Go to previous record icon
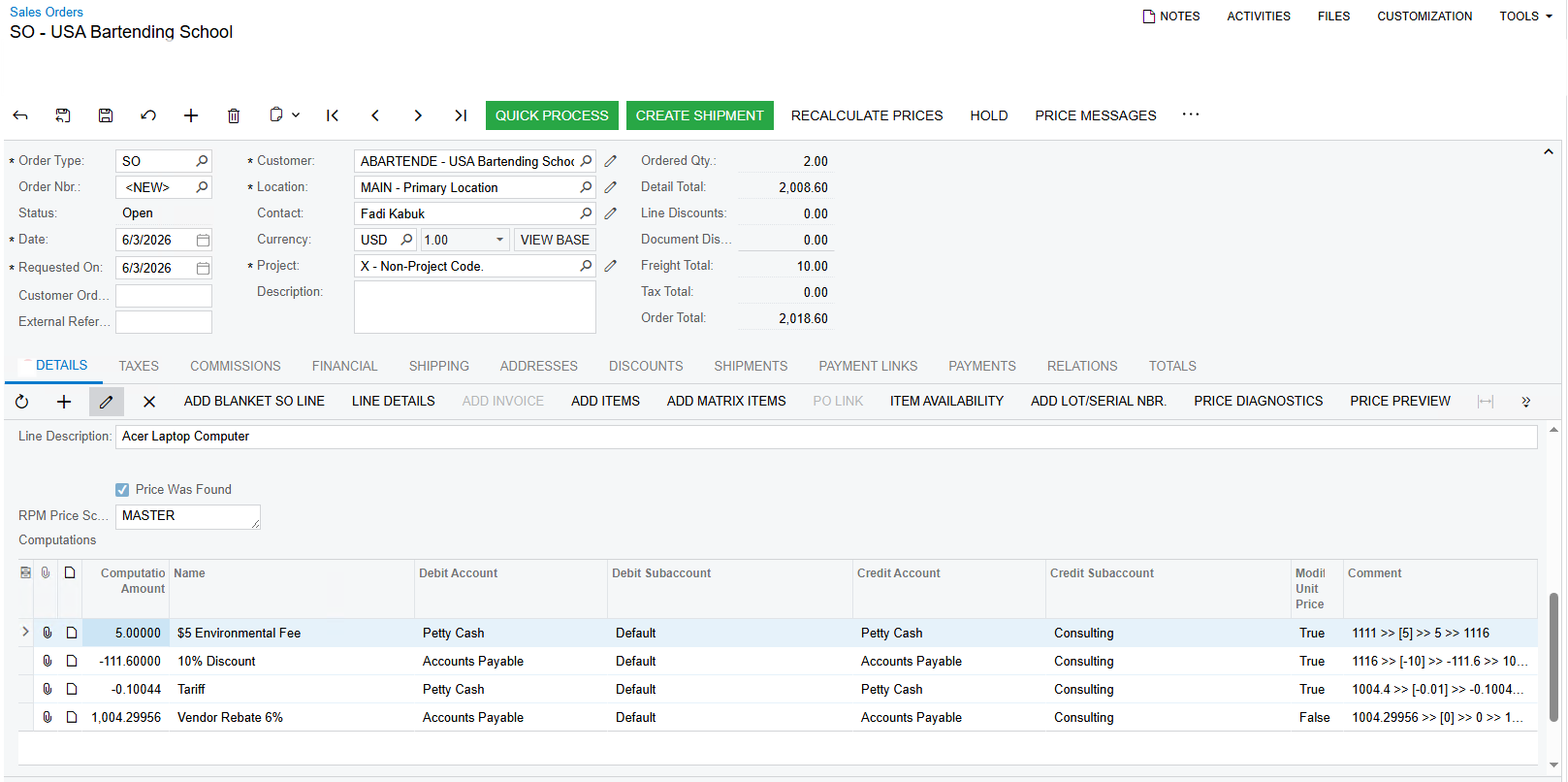The image size is (1568, 782). pyautogui.click(x=375, y=115)
